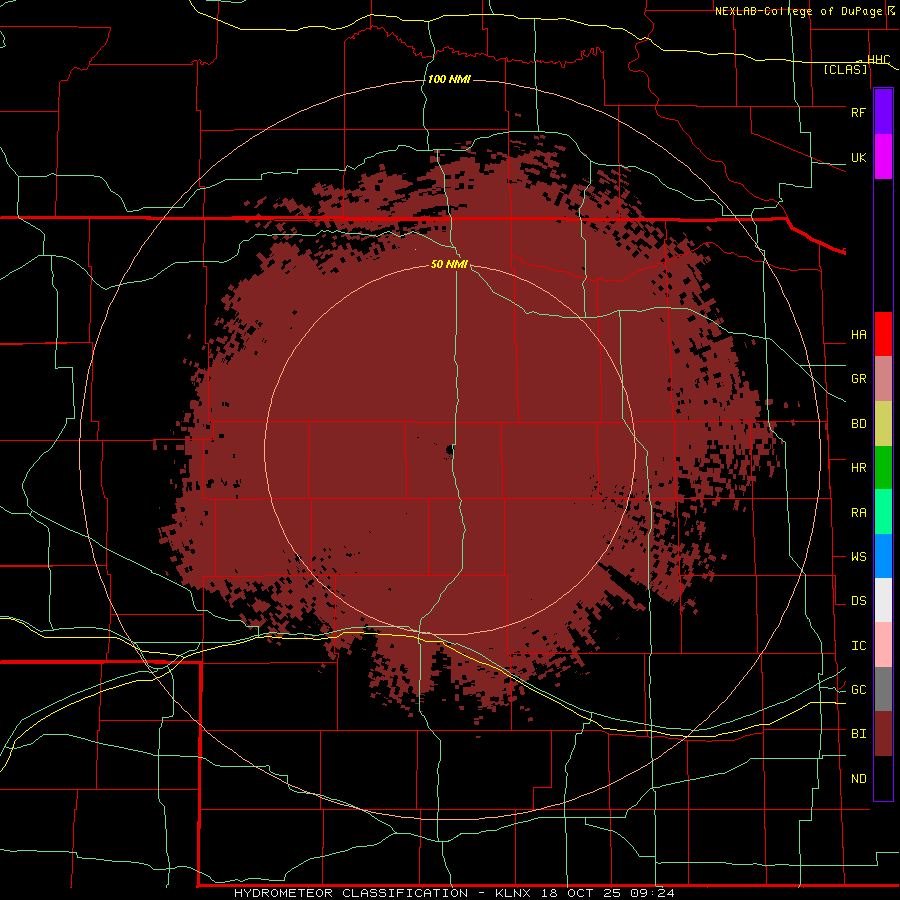
Task: Click the "100 NMI" range ring label
Action: 449,79
